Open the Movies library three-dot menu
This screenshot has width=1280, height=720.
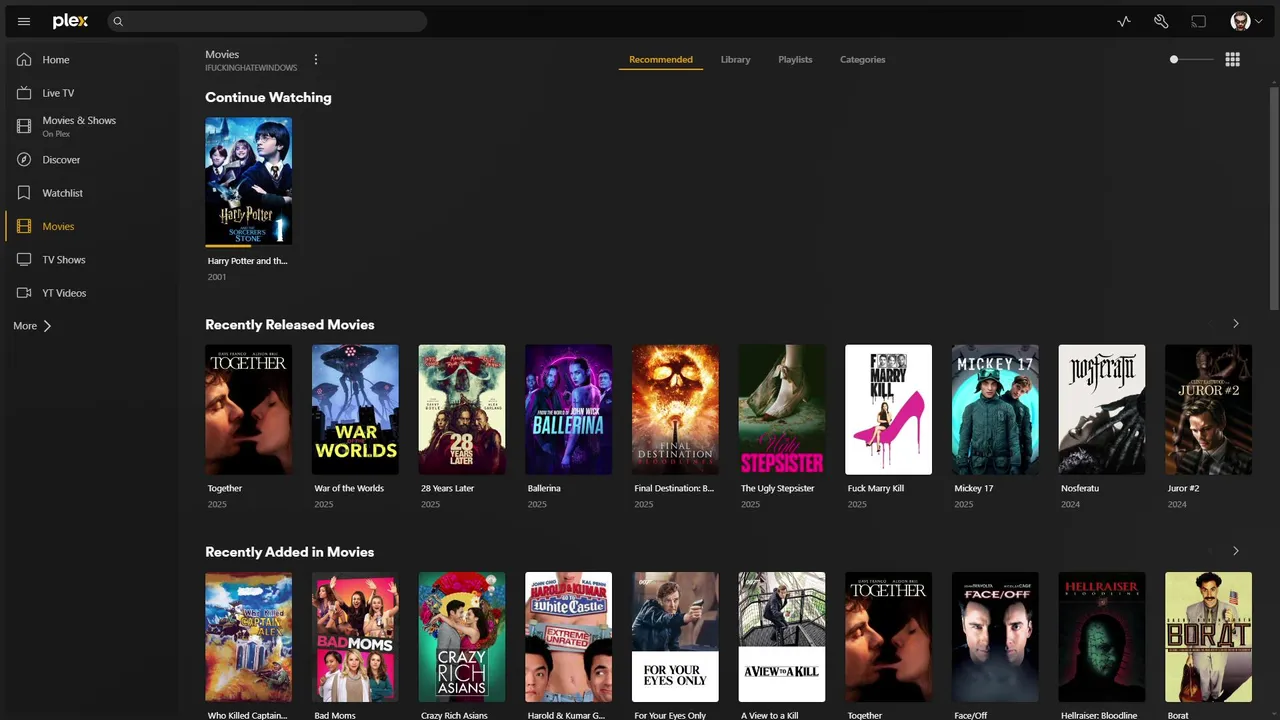(x=316, y=60)
